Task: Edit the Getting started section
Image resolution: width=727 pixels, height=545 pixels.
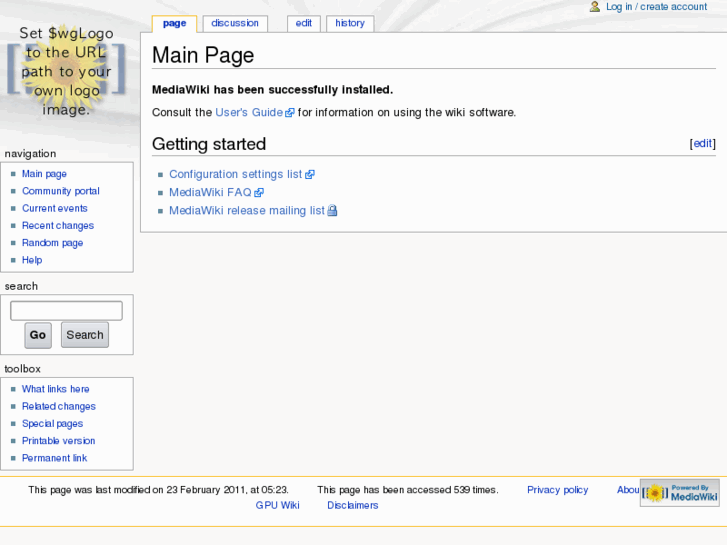Action: (702, 144)
